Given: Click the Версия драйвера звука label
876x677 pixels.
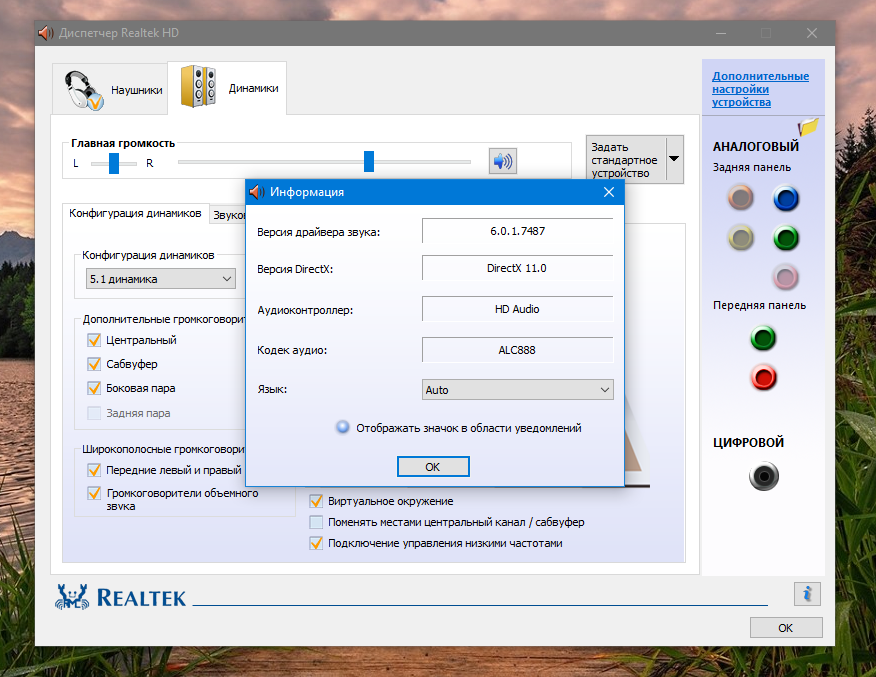Looking at the screenshot, I should (318, 232).
